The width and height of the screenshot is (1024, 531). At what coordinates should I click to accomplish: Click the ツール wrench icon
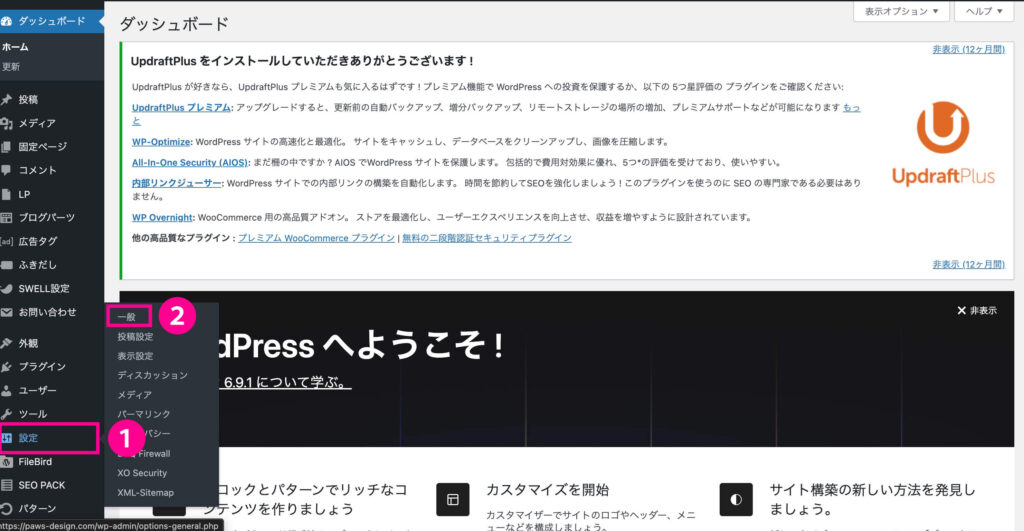point(8,414)
